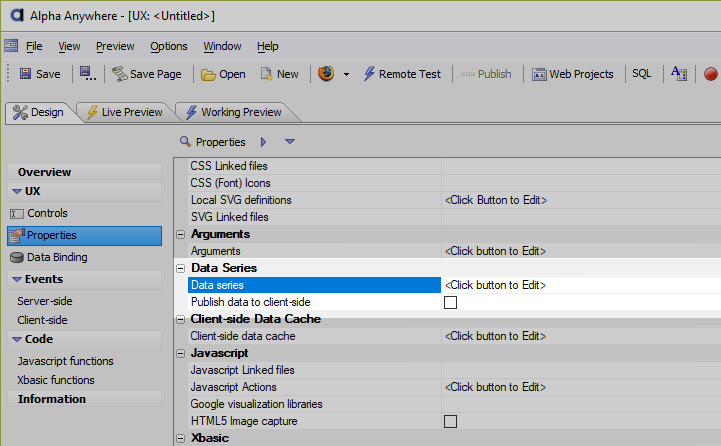Viewport: 721px width, 446px height.
Task: Click the Remote Test lightning icon
Action: (369, 74)
